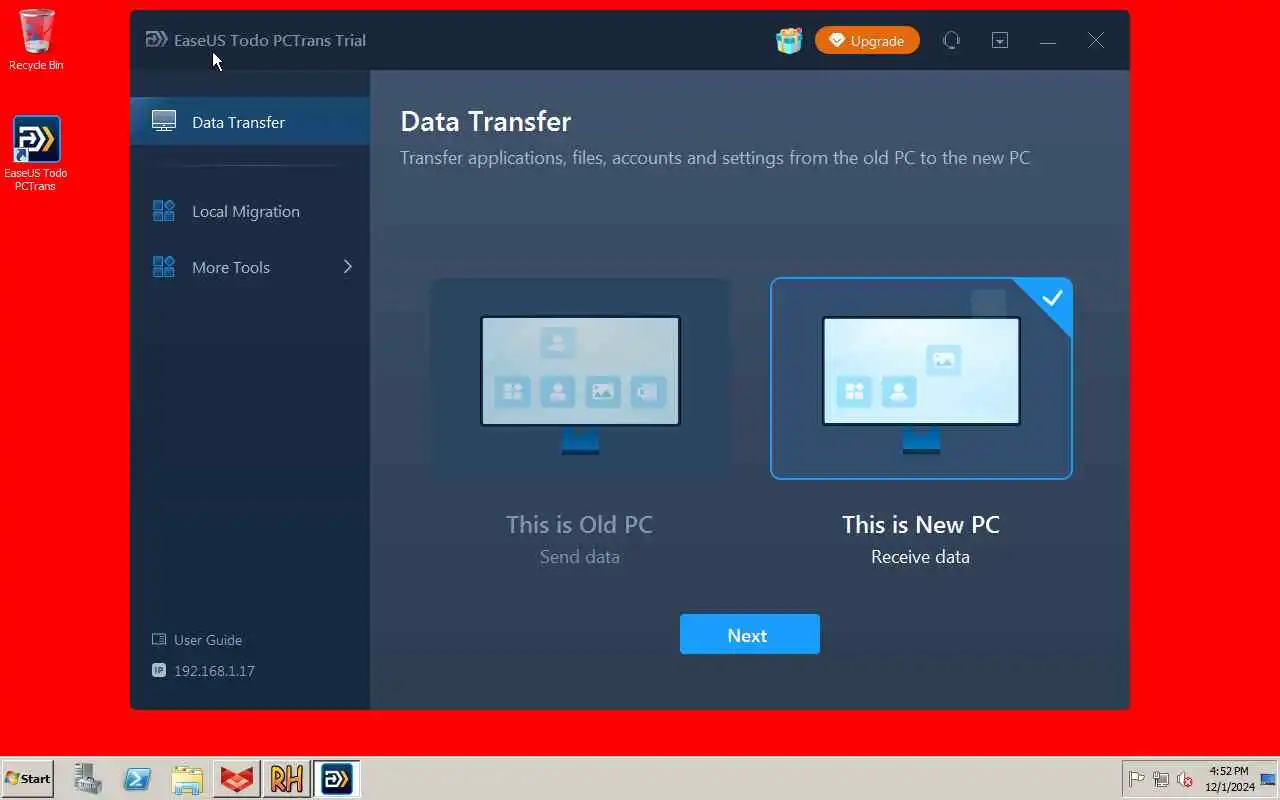Click the Next button
This screenshot has height=800, width=1280.
point(750,634)
